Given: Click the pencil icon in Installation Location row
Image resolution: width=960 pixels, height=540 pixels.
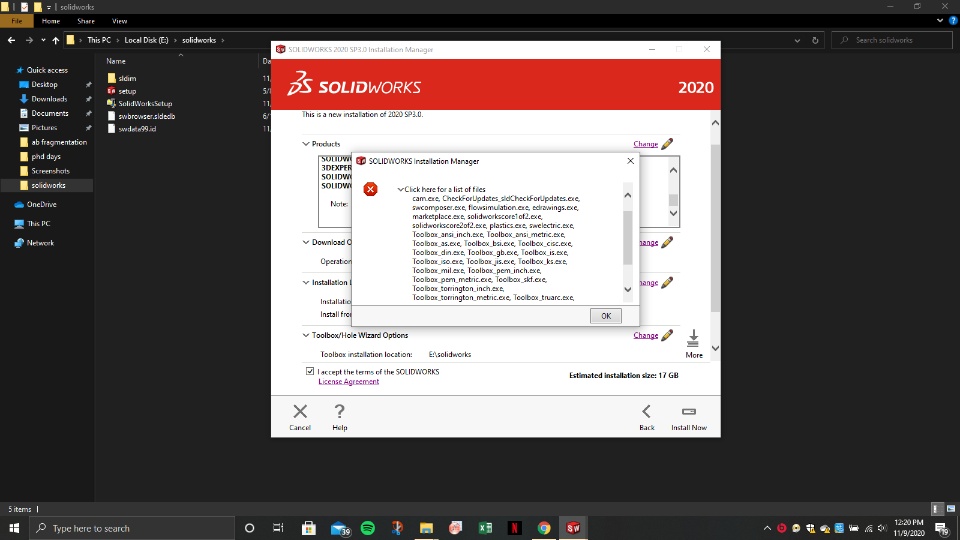Looking at the screenshot, I should [x=667, y=282].
